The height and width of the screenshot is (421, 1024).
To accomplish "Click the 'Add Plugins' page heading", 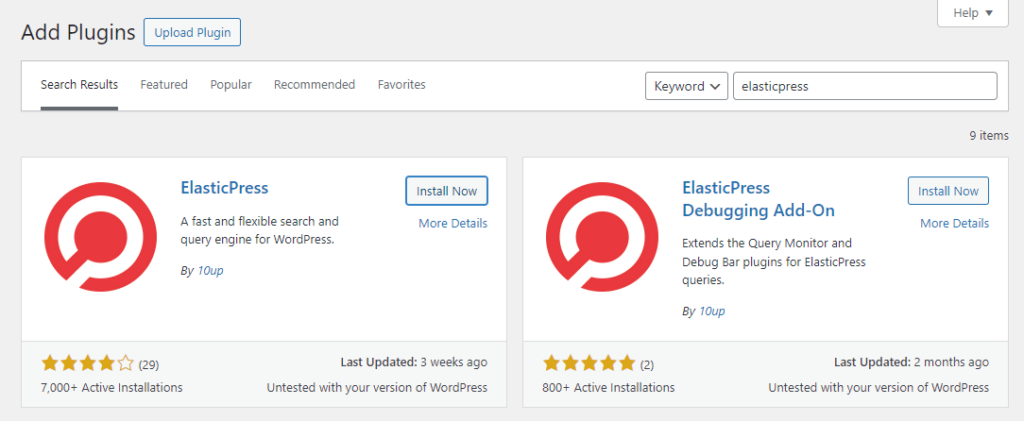I will tap(78, 33).
